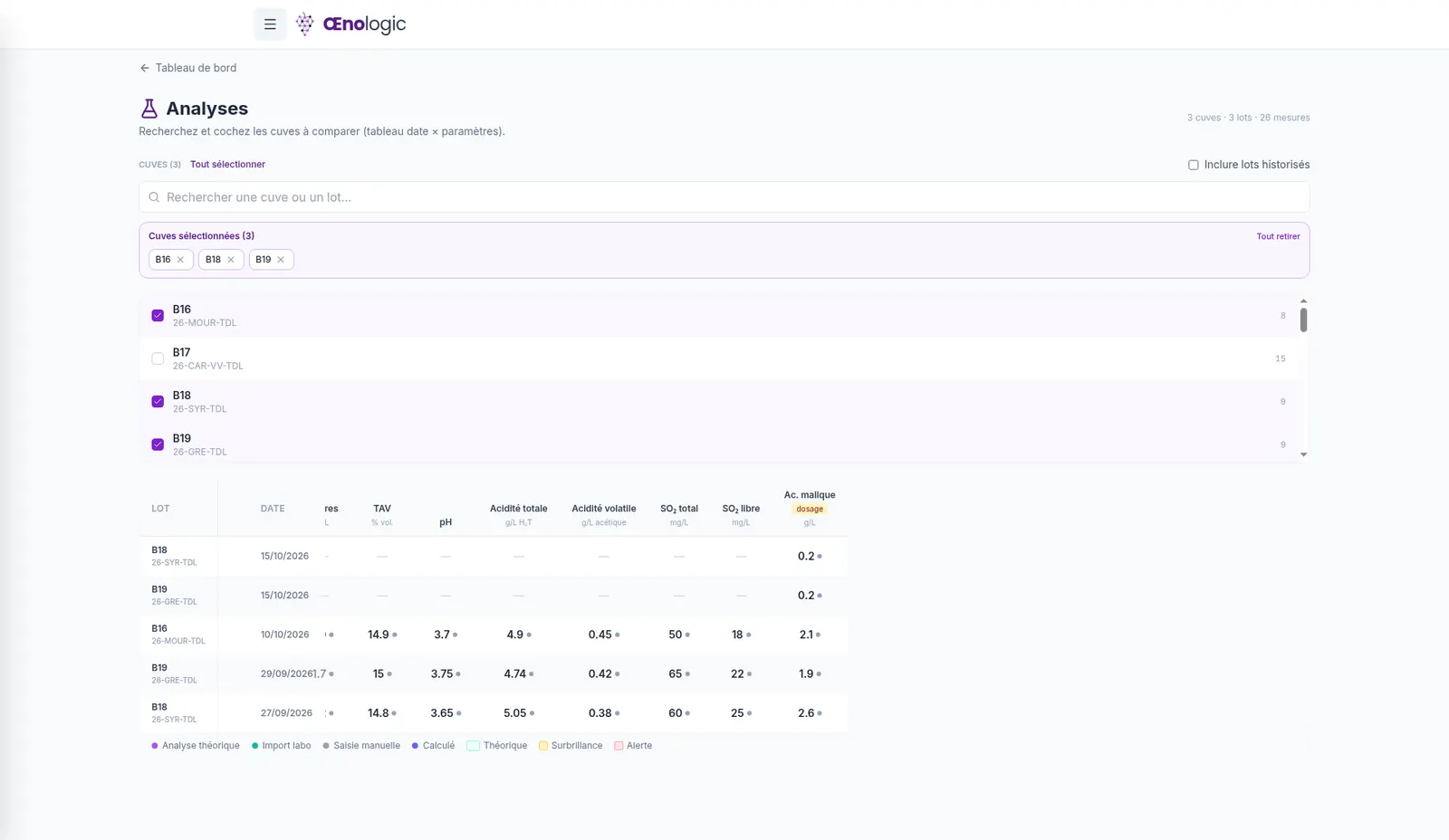Click TAV value 14.9 for B16
This screenshot has width=1449, height=840.
click(x=378, y=635)
